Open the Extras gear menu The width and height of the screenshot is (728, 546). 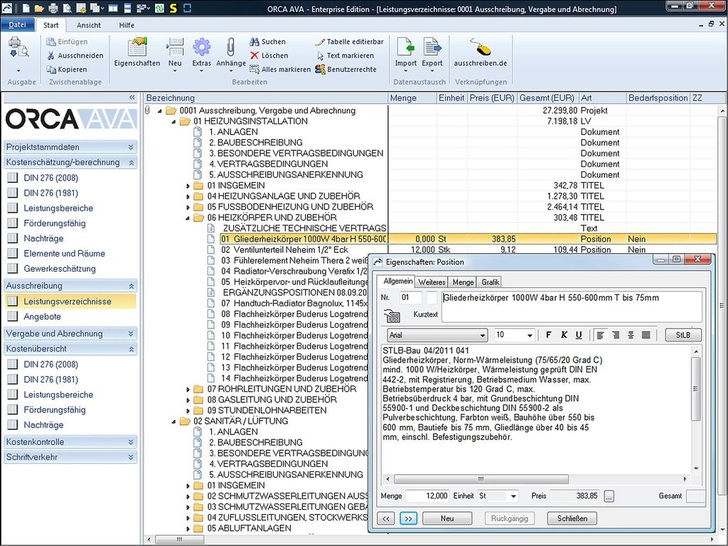pyautogui.click(x=202, y=52)
